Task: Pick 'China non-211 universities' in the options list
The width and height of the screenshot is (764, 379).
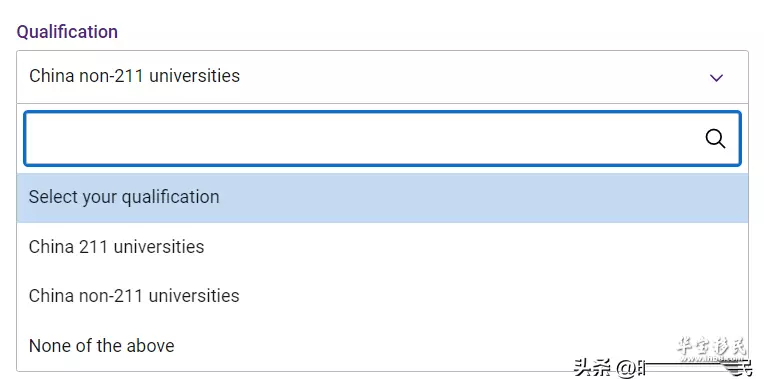Action: point(382,296)
